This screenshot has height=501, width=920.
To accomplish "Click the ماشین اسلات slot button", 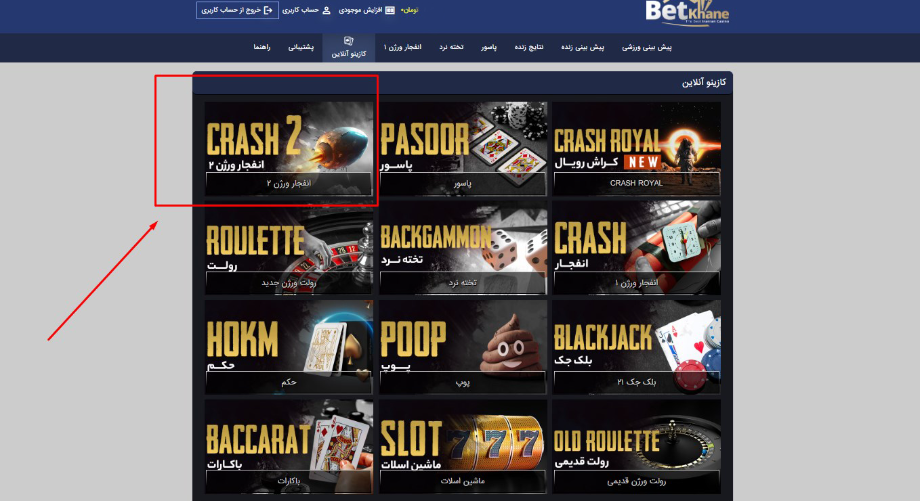I will pyautogui.click(x=462, y=481).
